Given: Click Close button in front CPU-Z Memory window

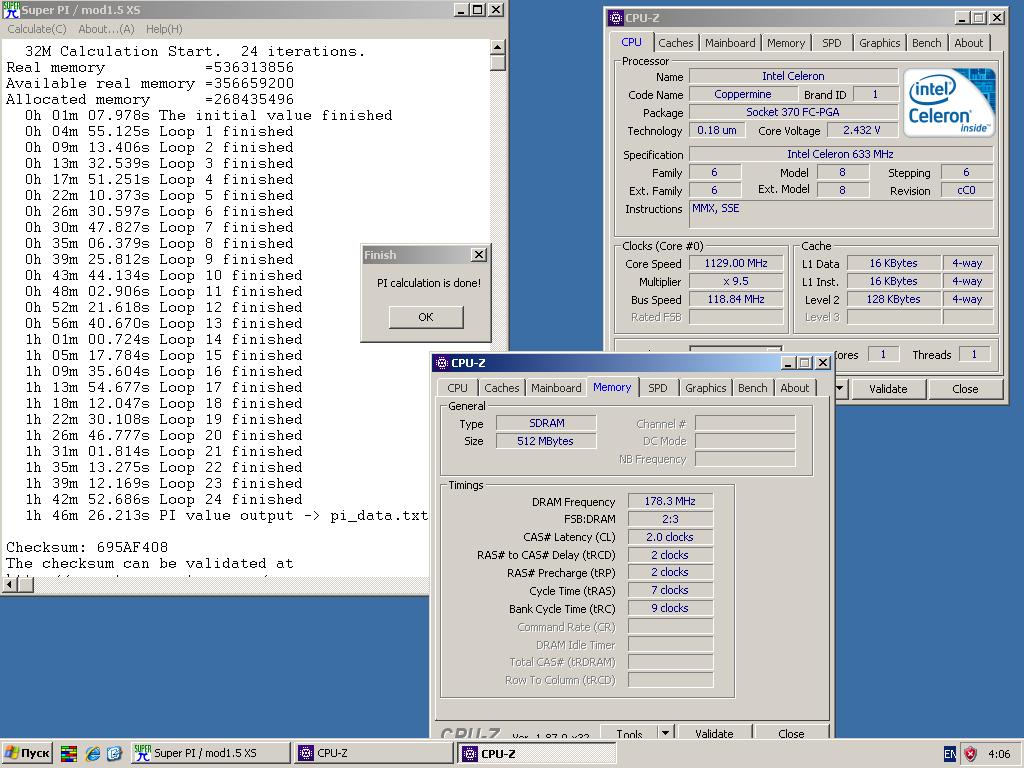Looking at the screenshot, I should click(791, 733).
